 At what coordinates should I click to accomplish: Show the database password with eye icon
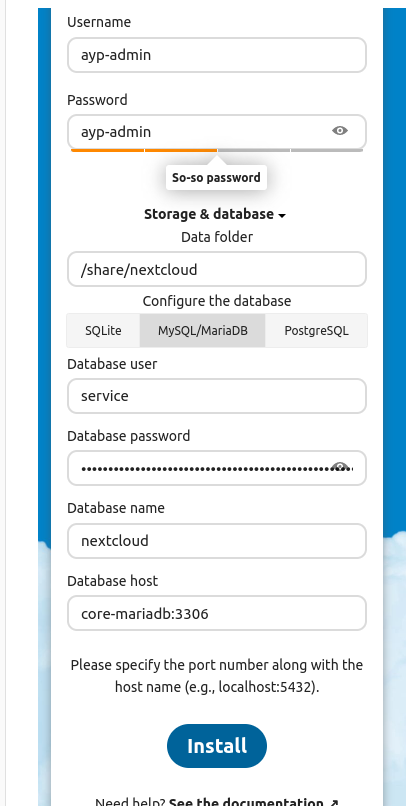340,467
